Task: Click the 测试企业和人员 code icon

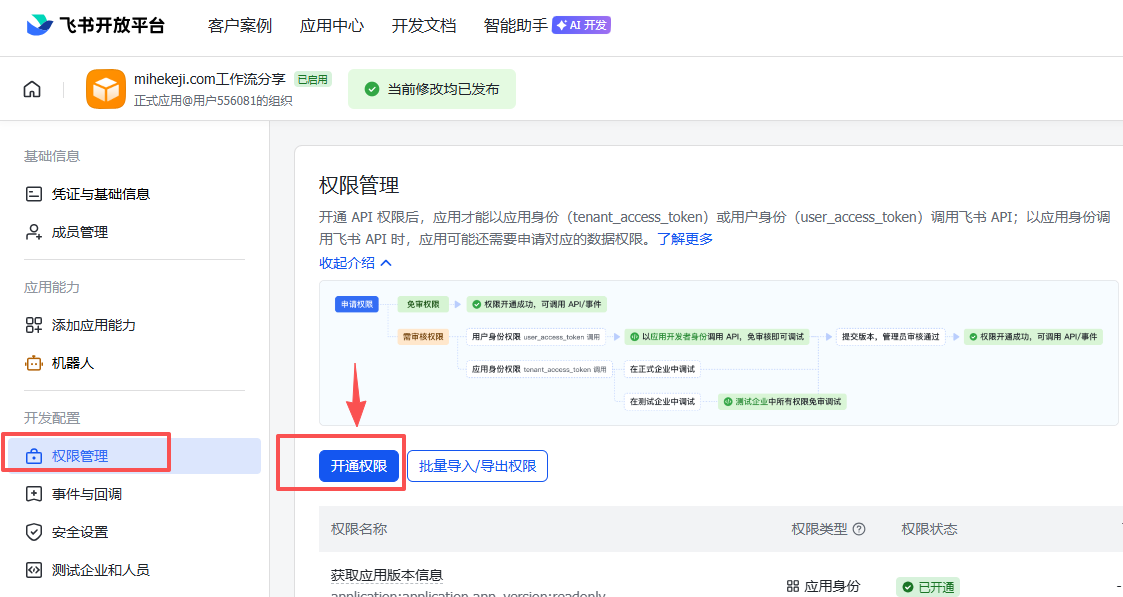Action: 34,570
